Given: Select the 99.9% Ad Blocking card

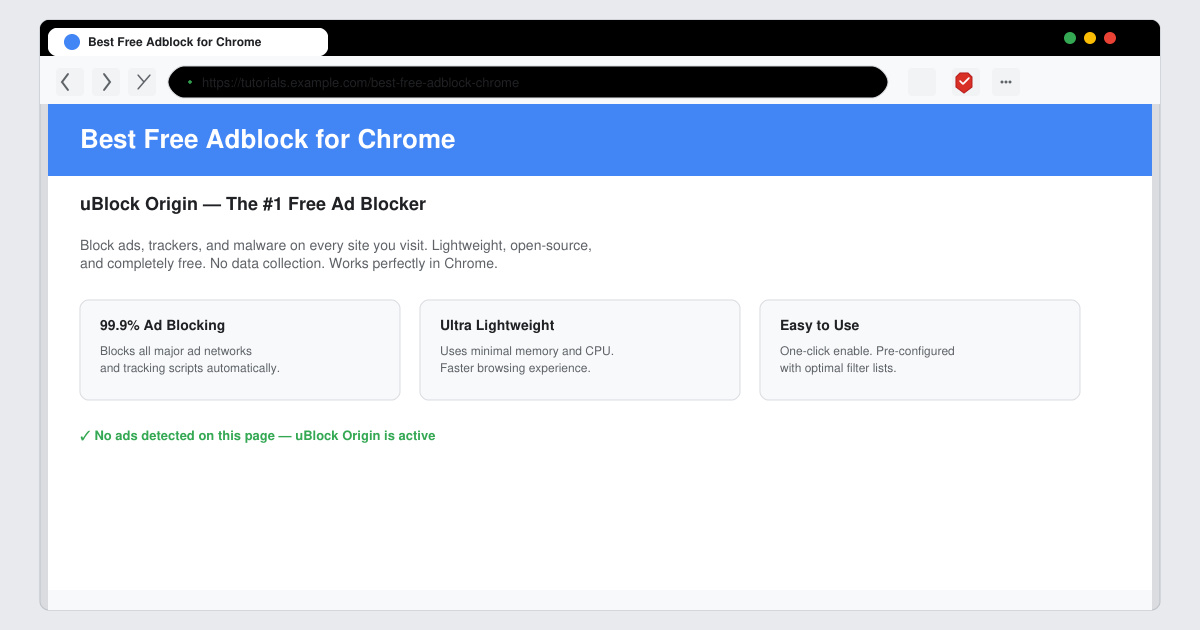Looking at the screenshot, I should click(240, 350).
